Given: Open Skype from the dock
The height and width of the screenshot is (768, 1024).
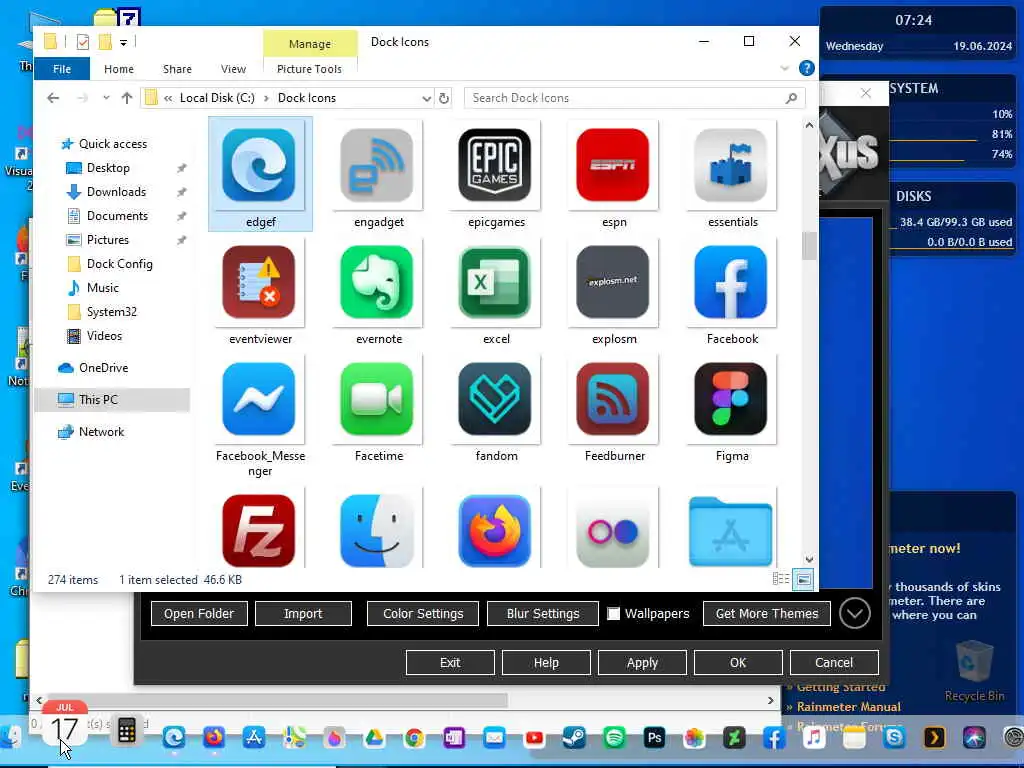Looking at the screenshot, I should pyautogui.click(x=894, y=737).
